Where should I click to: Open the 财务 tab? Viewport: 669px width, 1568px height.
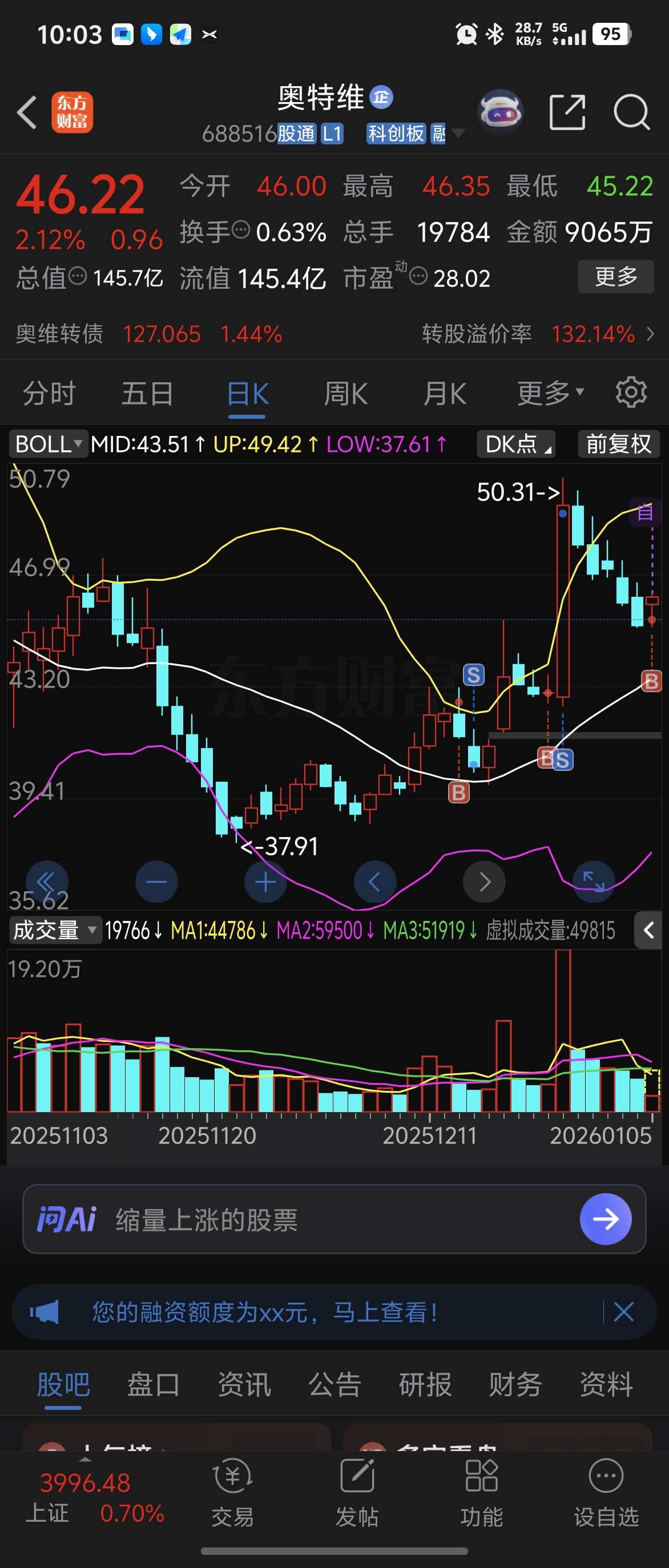tap(515, 1385)
